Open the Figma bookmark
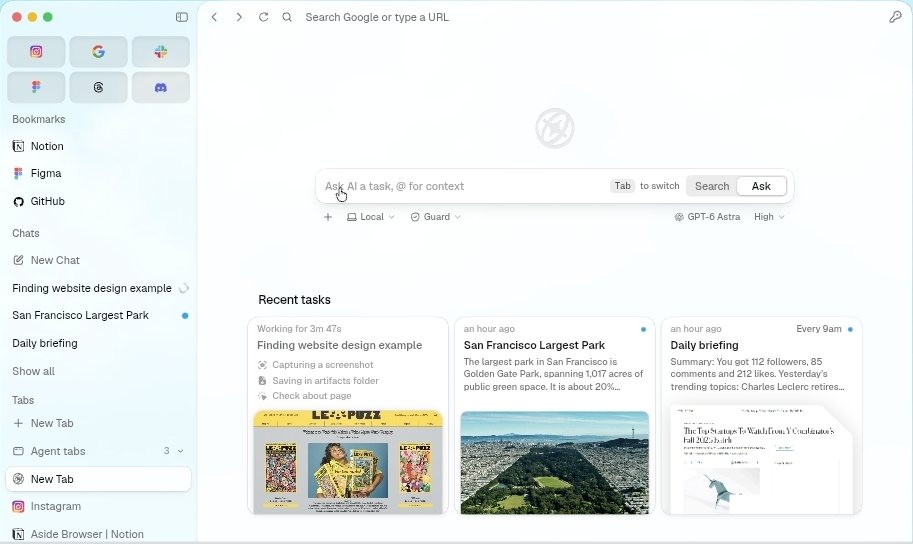This screenshot has height=544, width=913. point(98,173)
